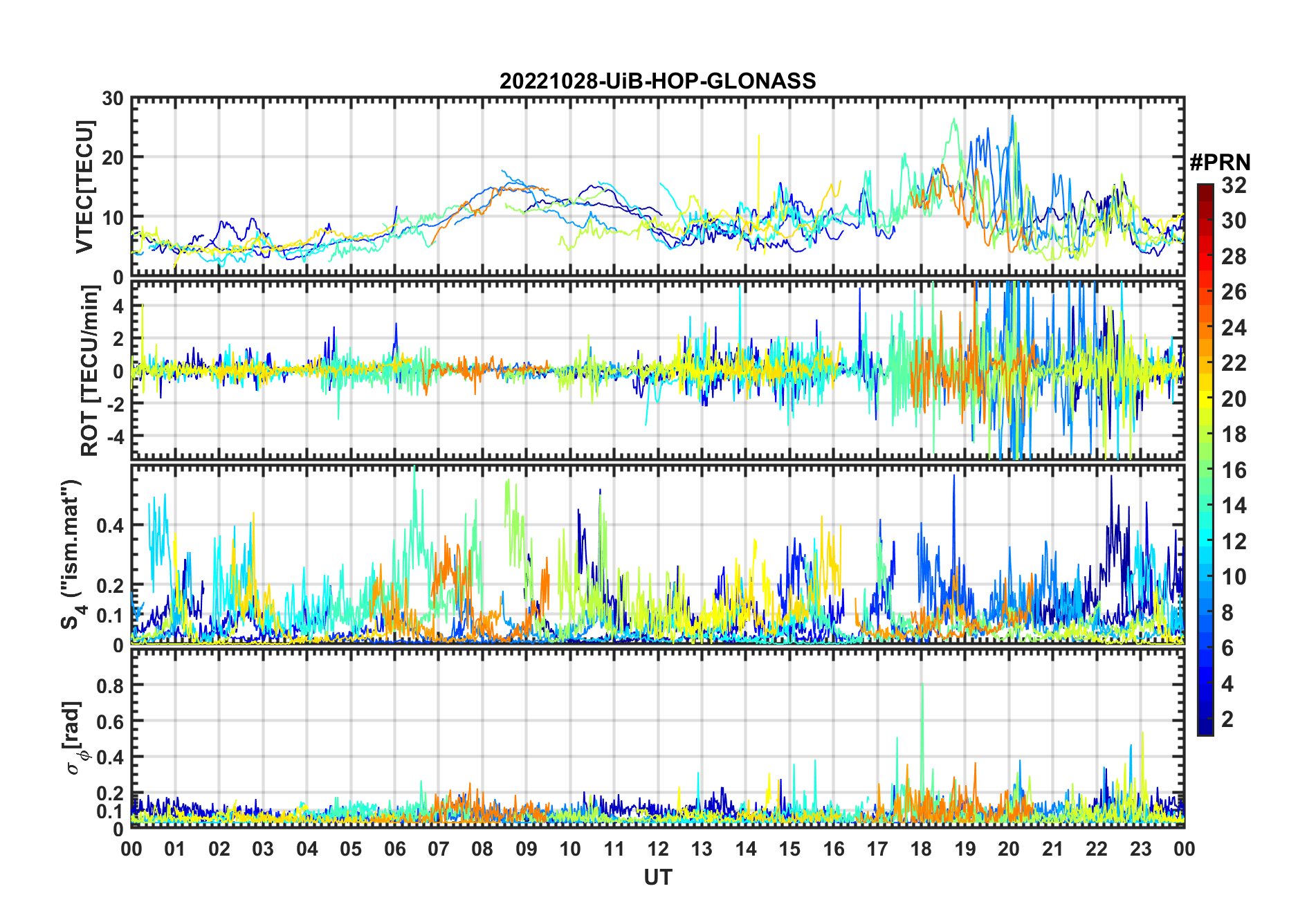Click x-axis hour tick 19
The width and height of the screenshot is (1316, 920).
click(965, 849)
